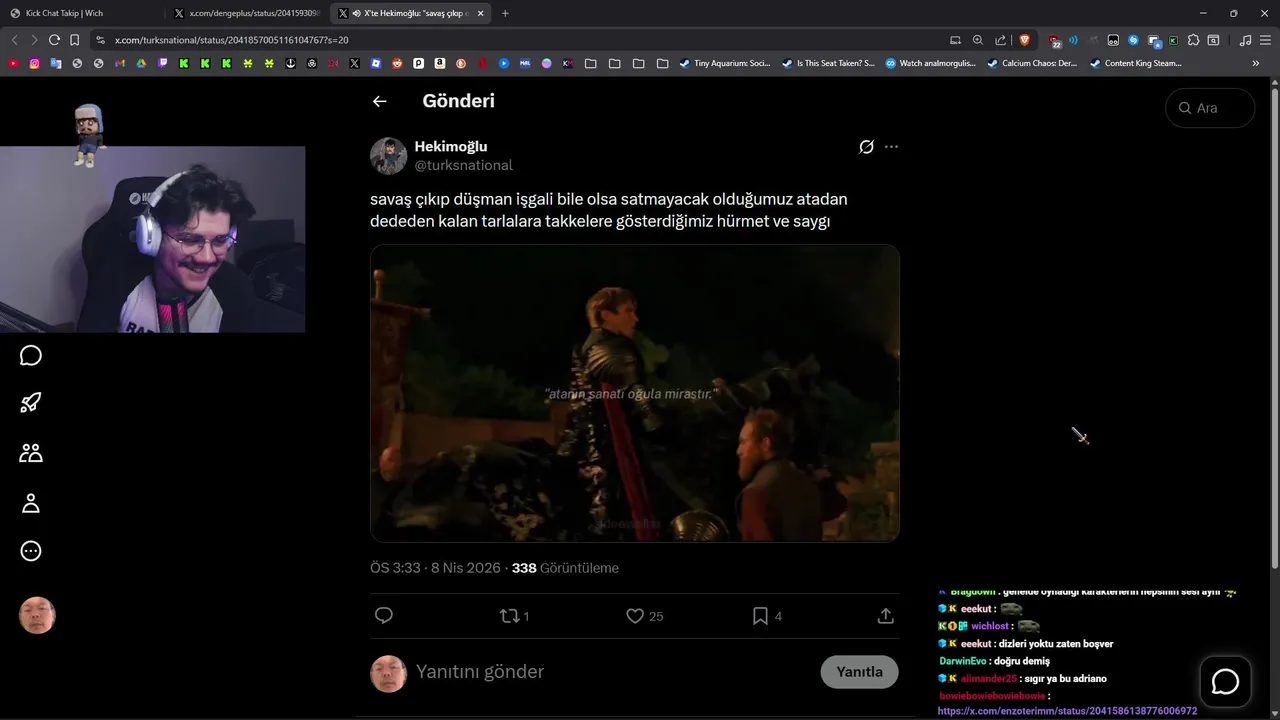Open Grok explain icon on the post
Viewport: 1280px width, 720px height.
866,147
